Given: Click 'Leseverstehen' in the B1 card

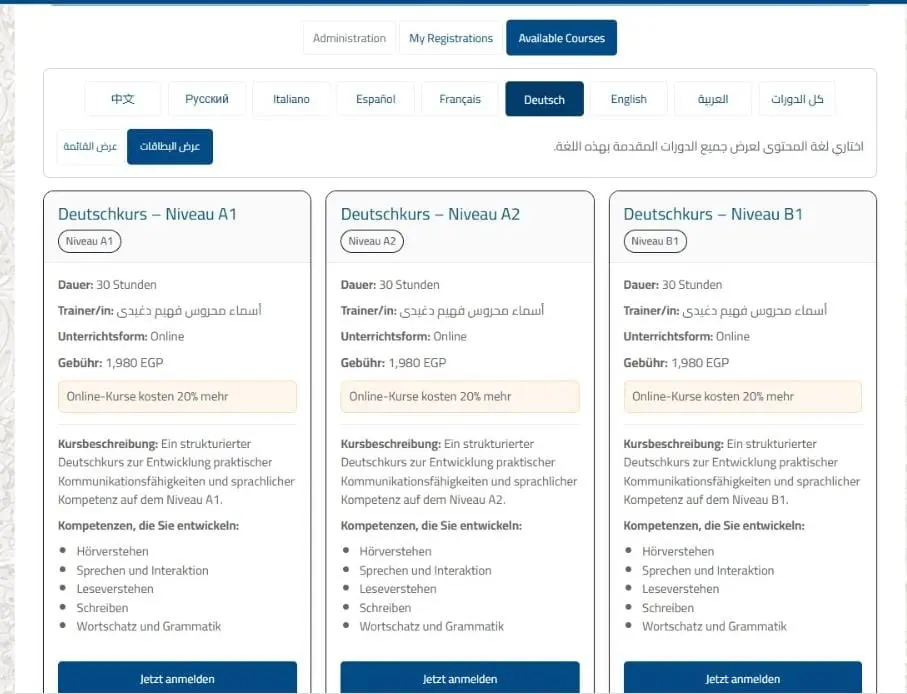Looking at the screenshot, I should point(681,589).
